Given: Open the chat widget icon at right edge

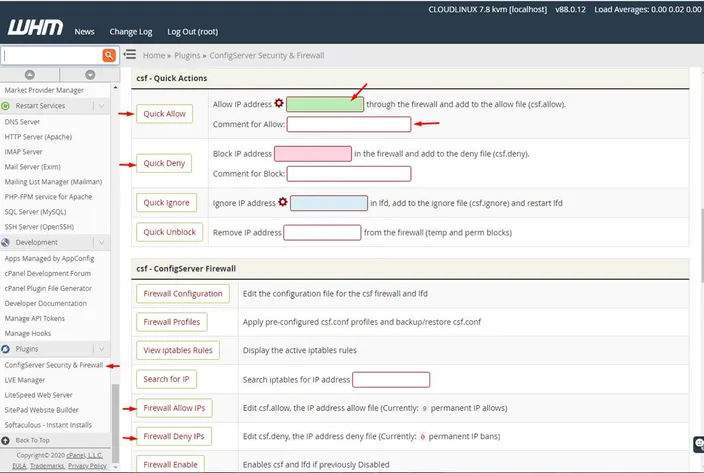Looking at the screenshot, I should click(x=699, y=444).
